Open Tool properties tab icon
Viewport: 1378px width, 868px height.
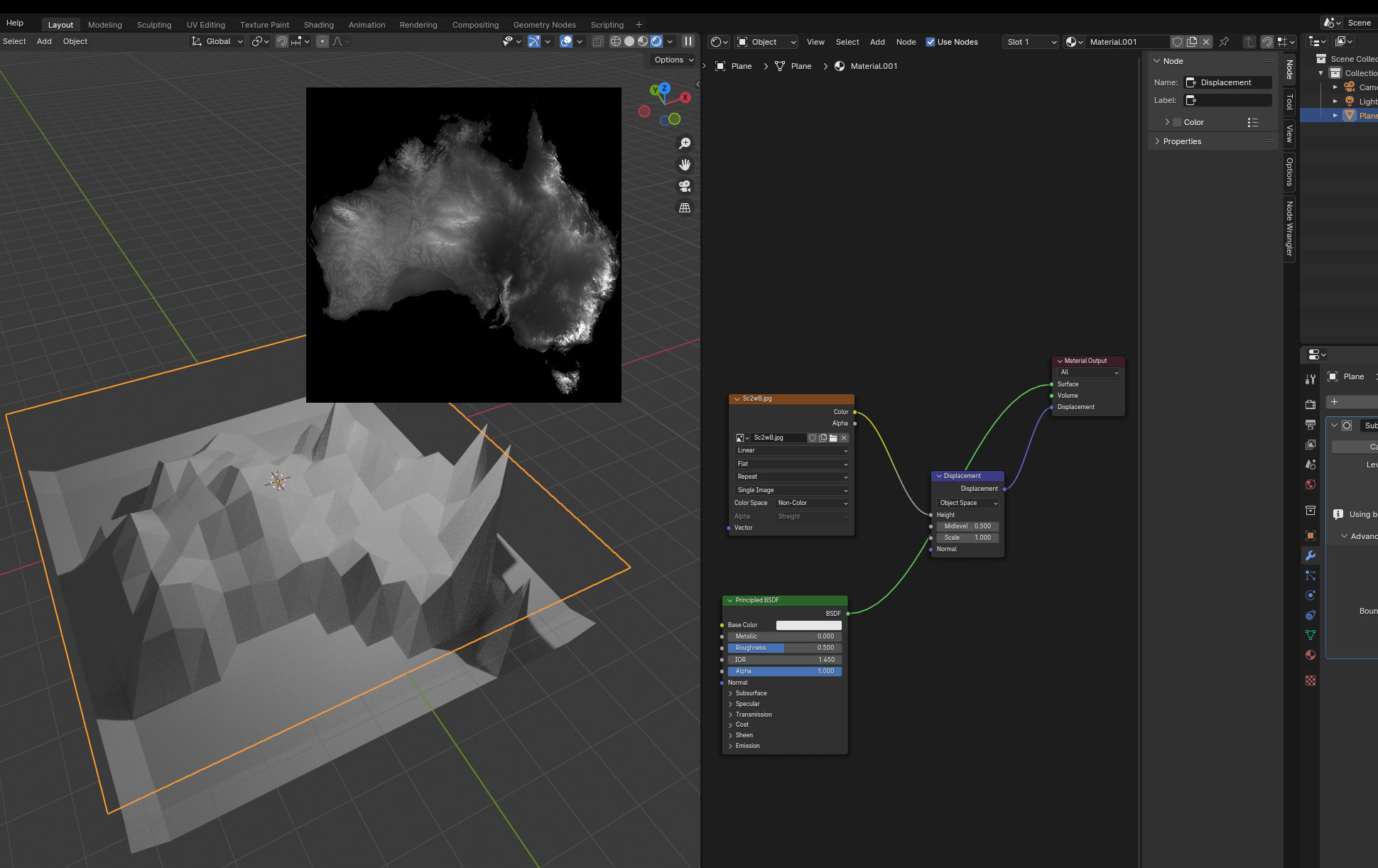pyautogui.click(x=1311, y=379)
